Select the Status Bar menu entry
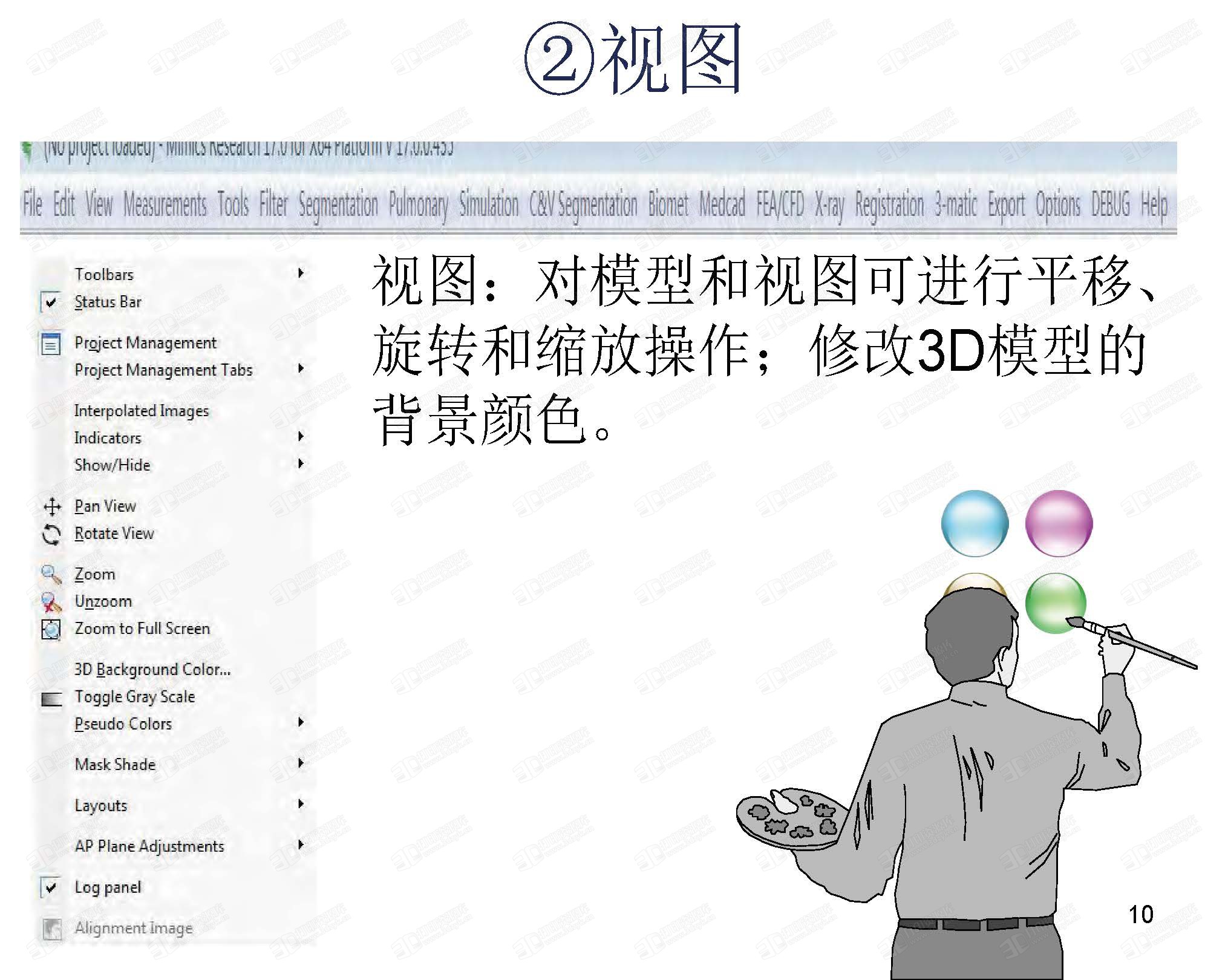1228x980 pixels. click(x=108, y=302)
